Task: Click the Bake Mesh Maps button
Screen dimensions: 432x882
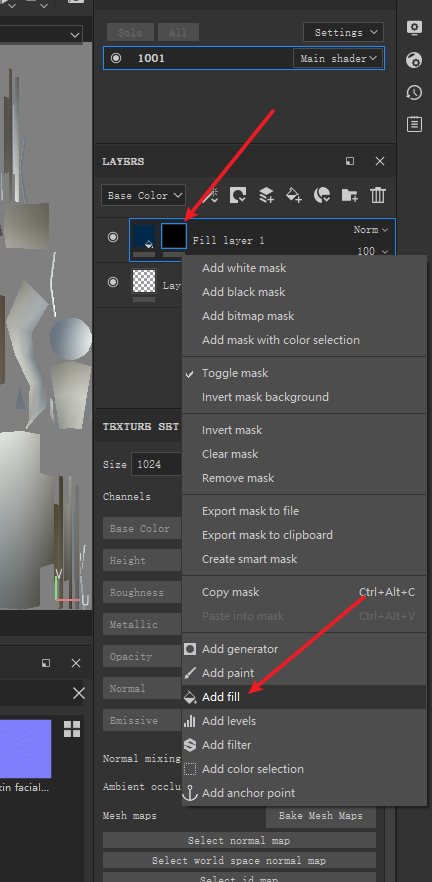Action: (321, 816)
